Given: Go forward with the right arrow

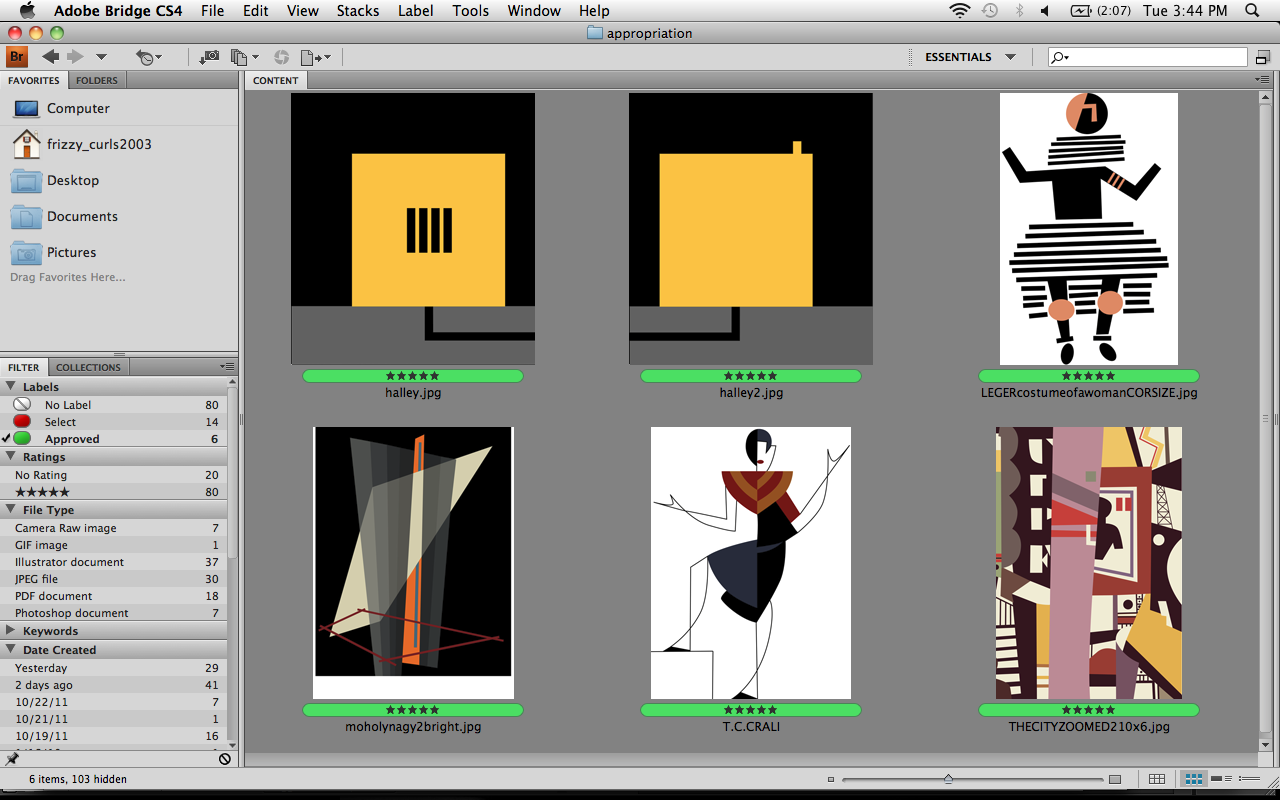Looking at the screenshot, I should (75, 57).
